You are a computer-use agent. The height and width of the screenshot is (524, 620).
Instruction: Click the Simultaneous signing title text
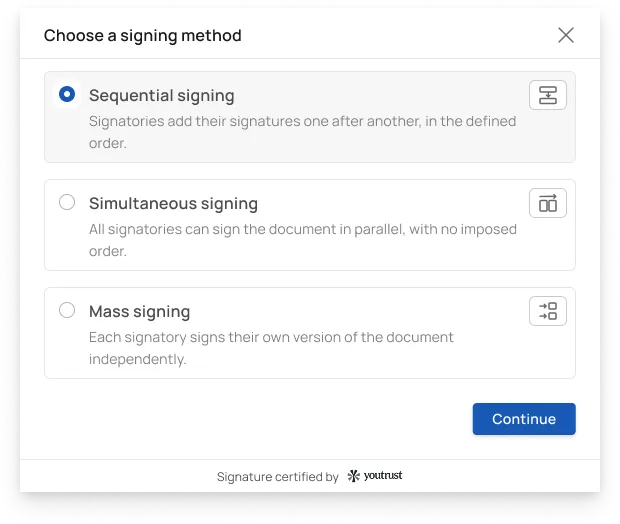point(173,204)
